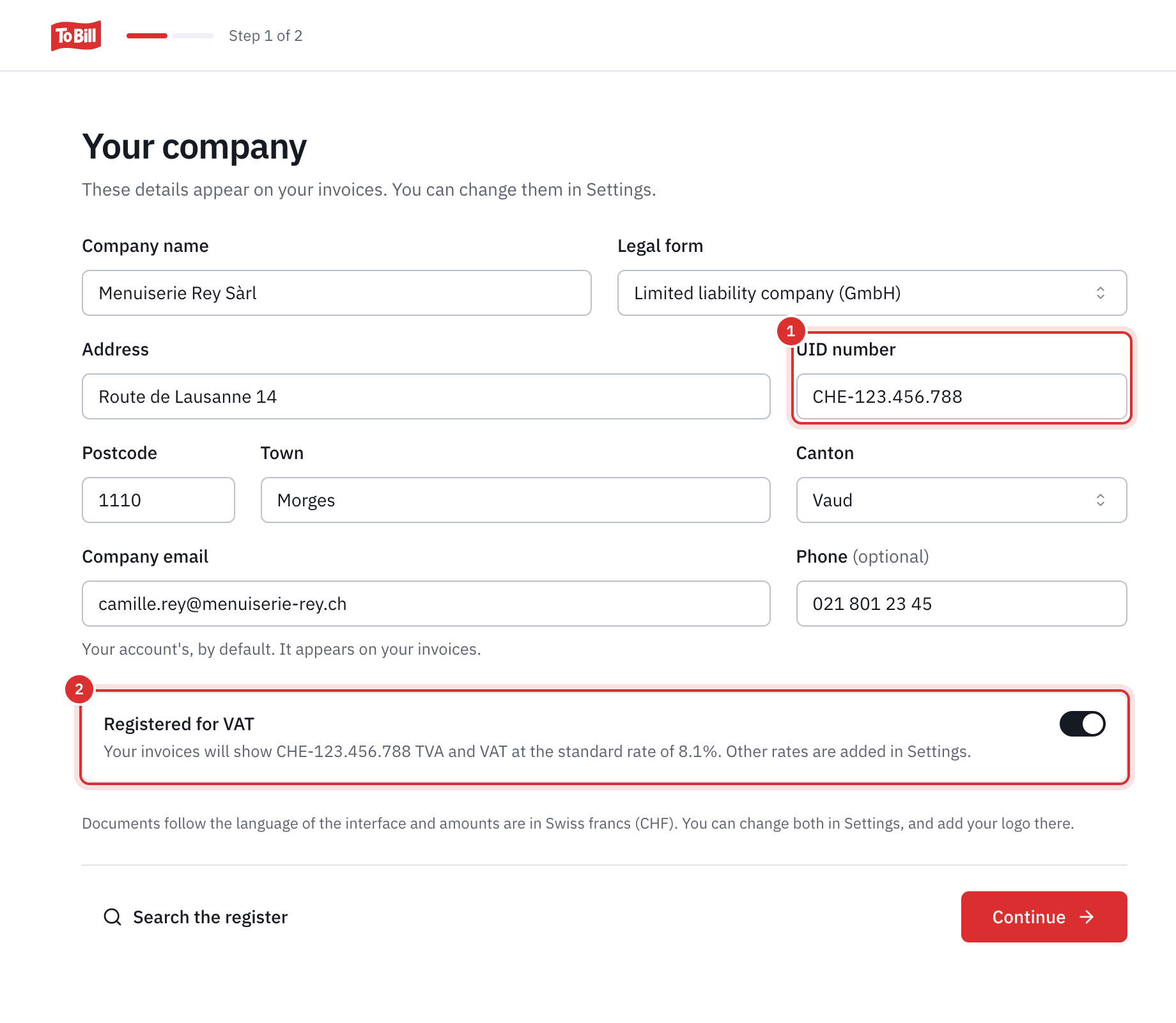The image size is (1176, 1023).
Task: Edit the Company email field
Action: [x=426, y=604]
